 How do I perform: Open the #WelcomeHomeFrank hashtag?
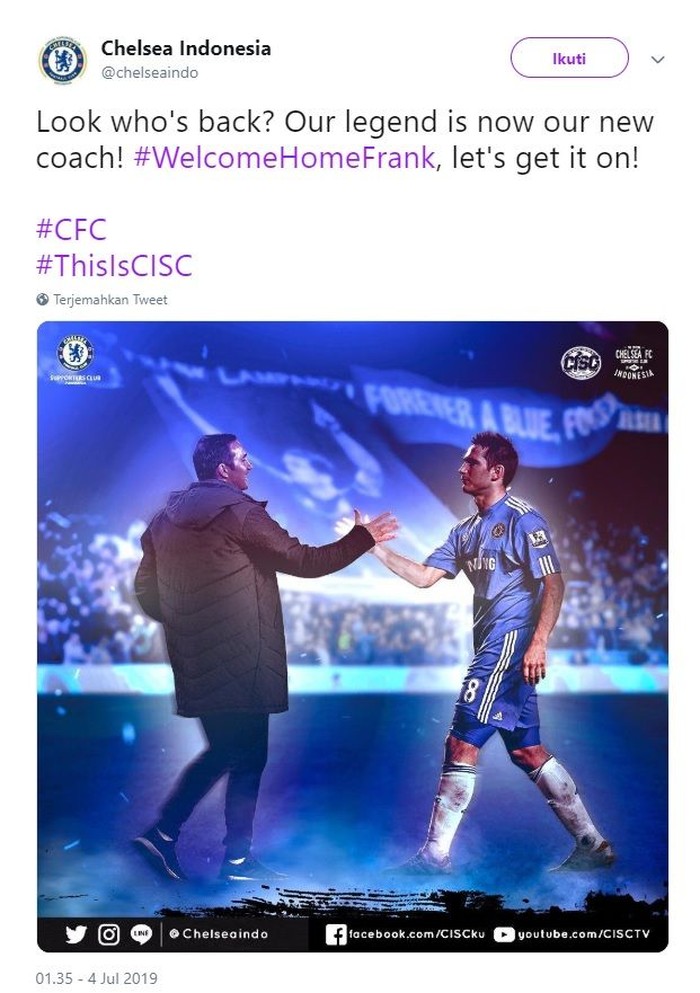285,157
